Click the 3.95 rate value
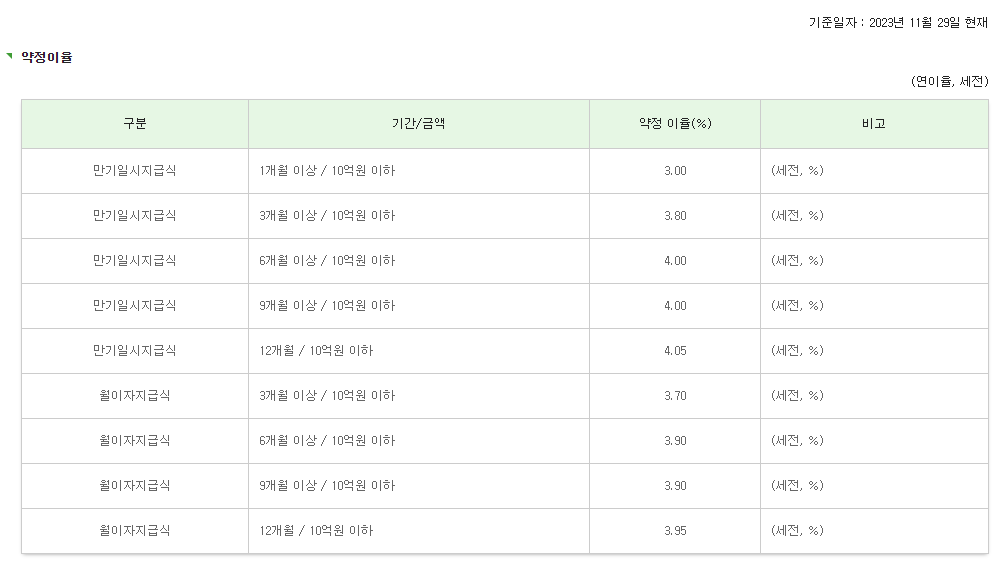This screenshot has height=564, width=993. [675, 531]
